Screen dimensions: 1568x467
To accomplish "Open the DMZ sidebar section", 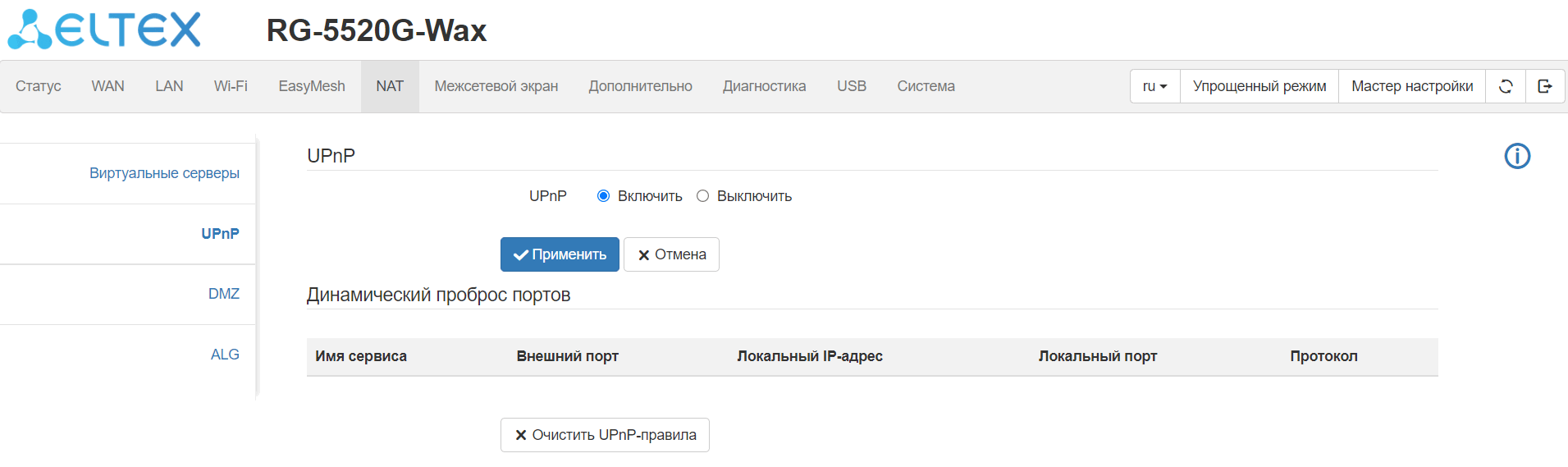I will click(x=223, y=294).
